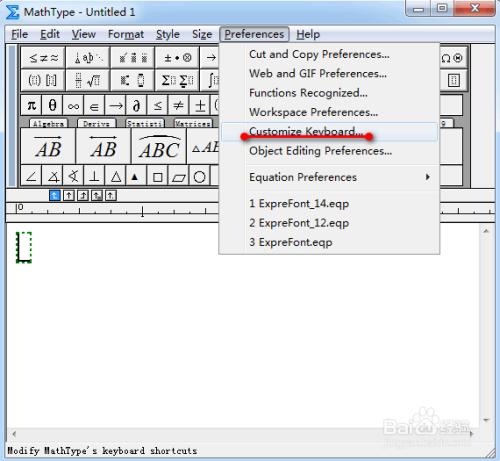Open the Format menu
The width and height of the screenshot is (500, 461).
(x=126, y=34)
